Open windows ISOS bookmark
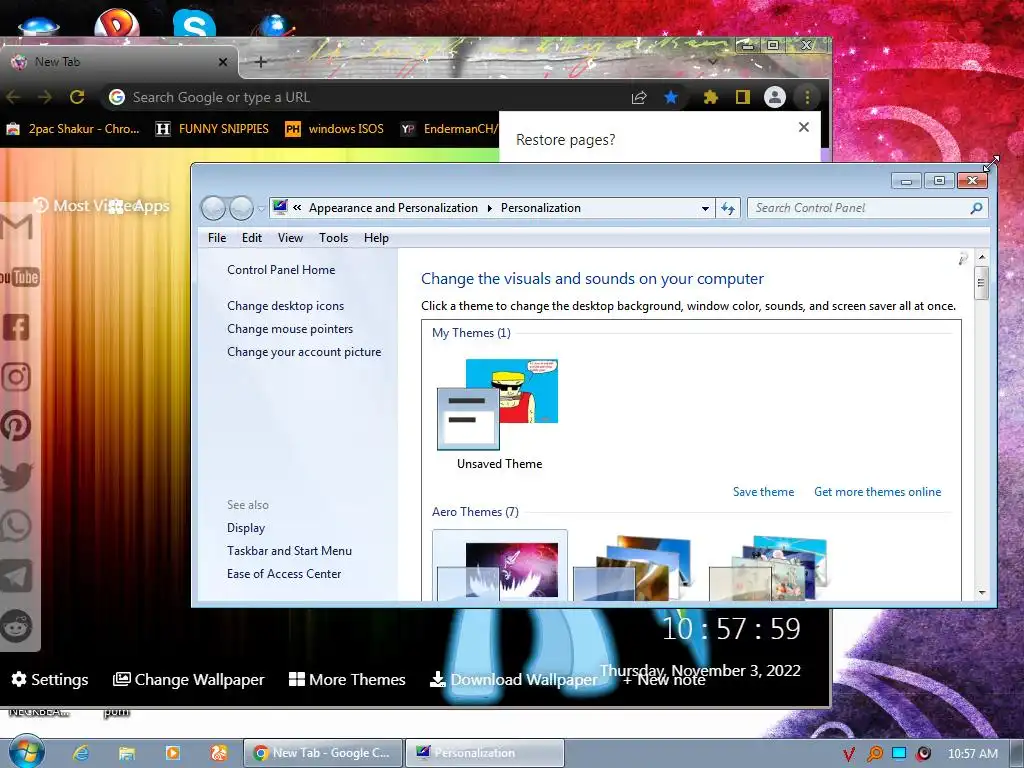 (334, 129)
